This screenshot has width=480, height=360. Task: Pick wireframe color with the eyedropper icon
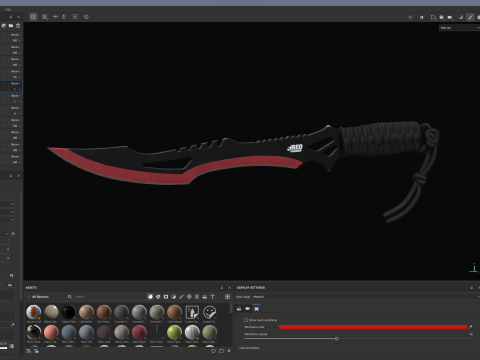pyautogui.click(x=471, y=327)
